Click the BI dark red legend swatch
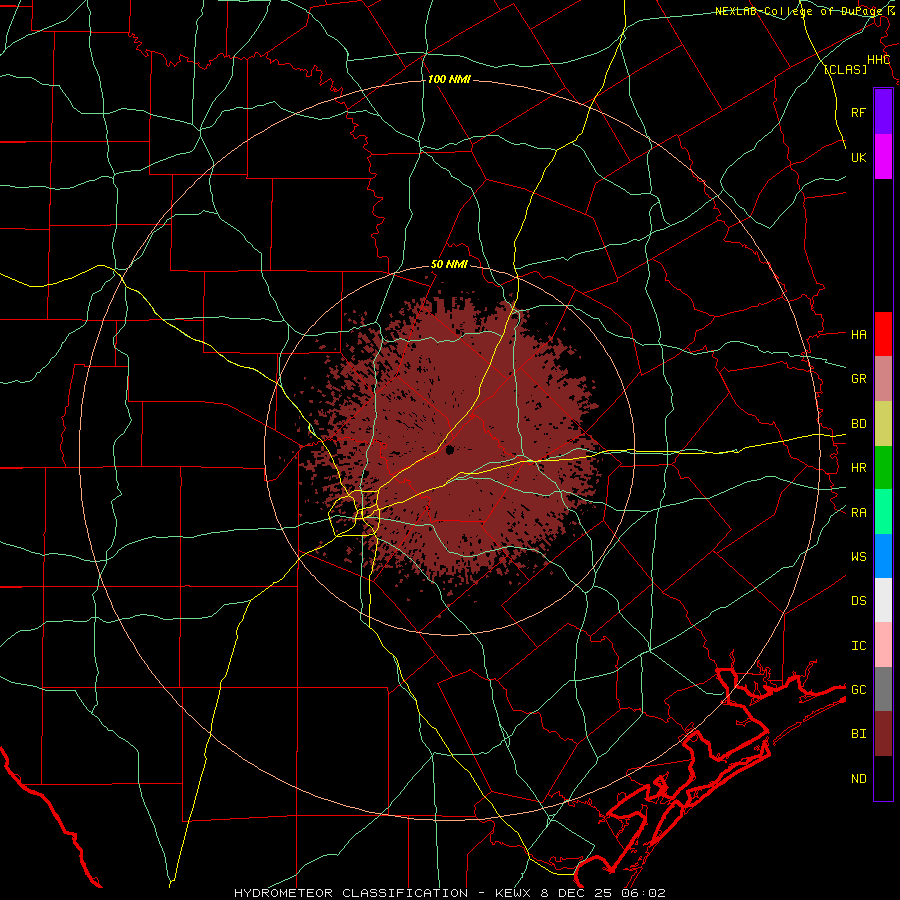The width and height of the screenshot is (900, 900). pos(883,734)
